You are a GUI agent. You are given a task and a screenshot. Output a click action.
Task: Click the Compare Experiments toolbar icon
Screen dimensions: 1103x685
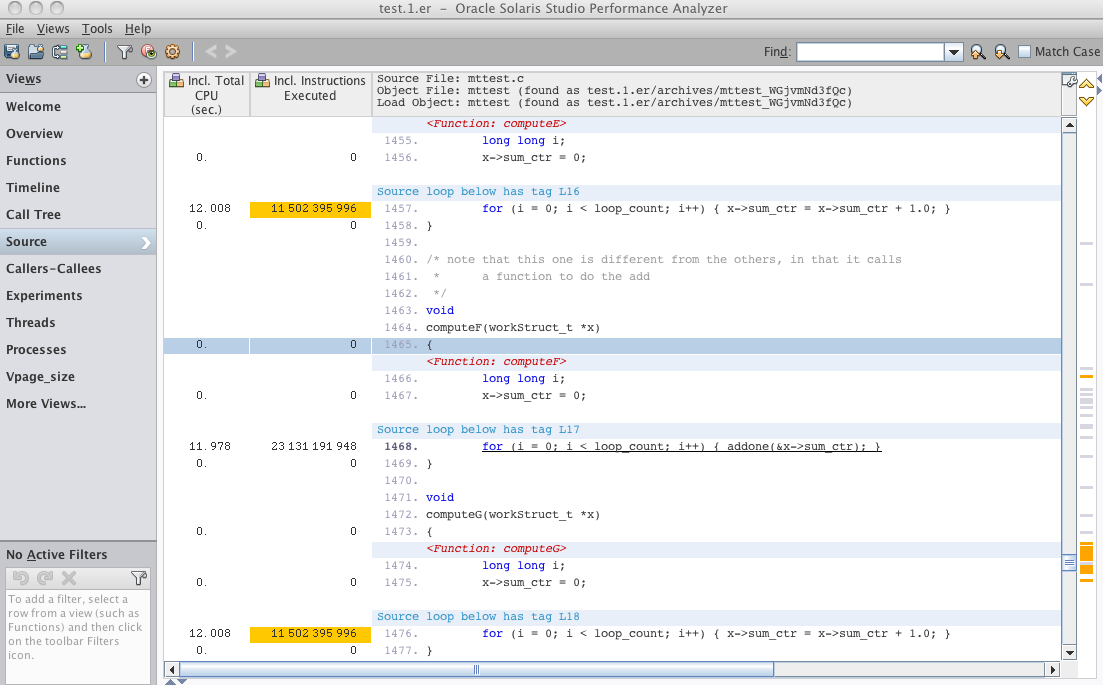coord(60,51)
